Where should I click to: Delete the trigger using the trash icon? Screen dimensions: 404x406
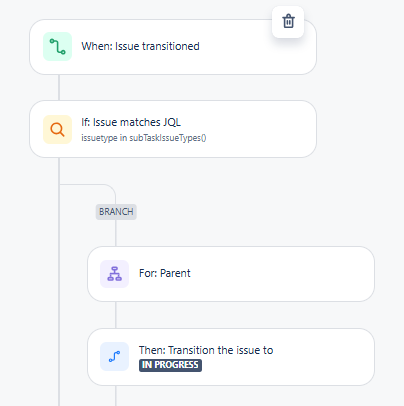(x=288, y=22)
